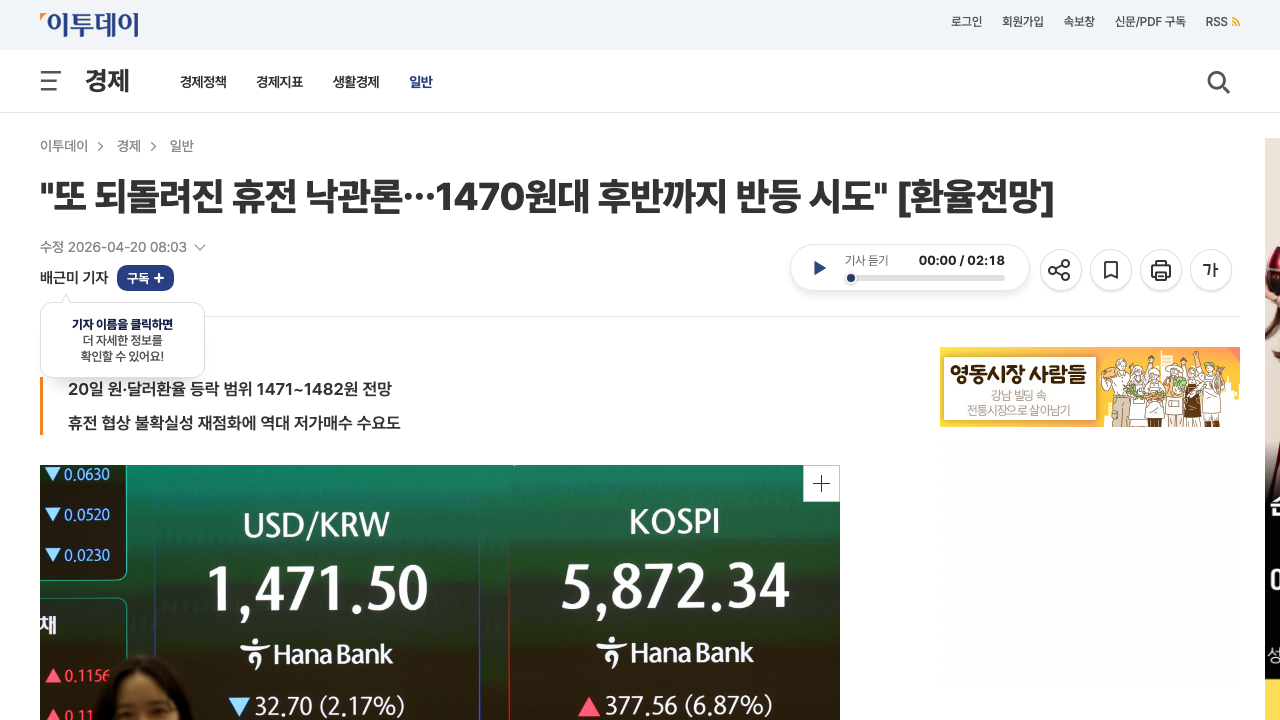The width and height of the screenshot is (1280, 720).
Task: Open 속보창 link
Action: coord(1079,22)
